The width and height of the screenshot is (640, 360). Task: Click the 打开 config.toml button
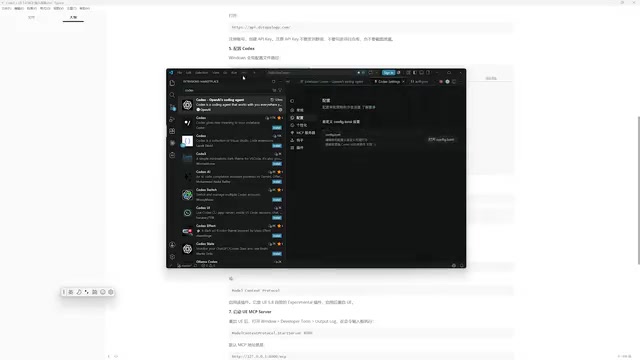coord(441,140)
